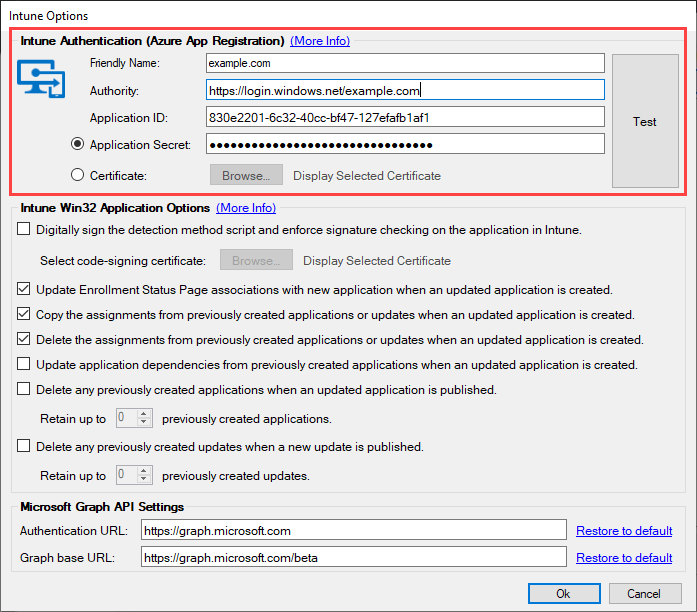This screenshot has width=697, height=612.
Task: Uncheck Delete the assignments checkbox
Action: (24, 339)
